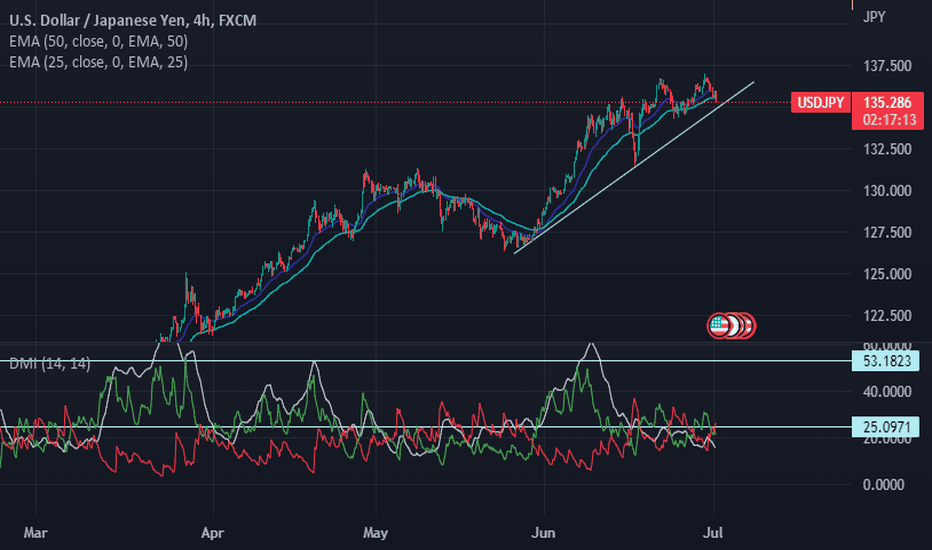Click the Mar date label on time axis

point(36,533)
